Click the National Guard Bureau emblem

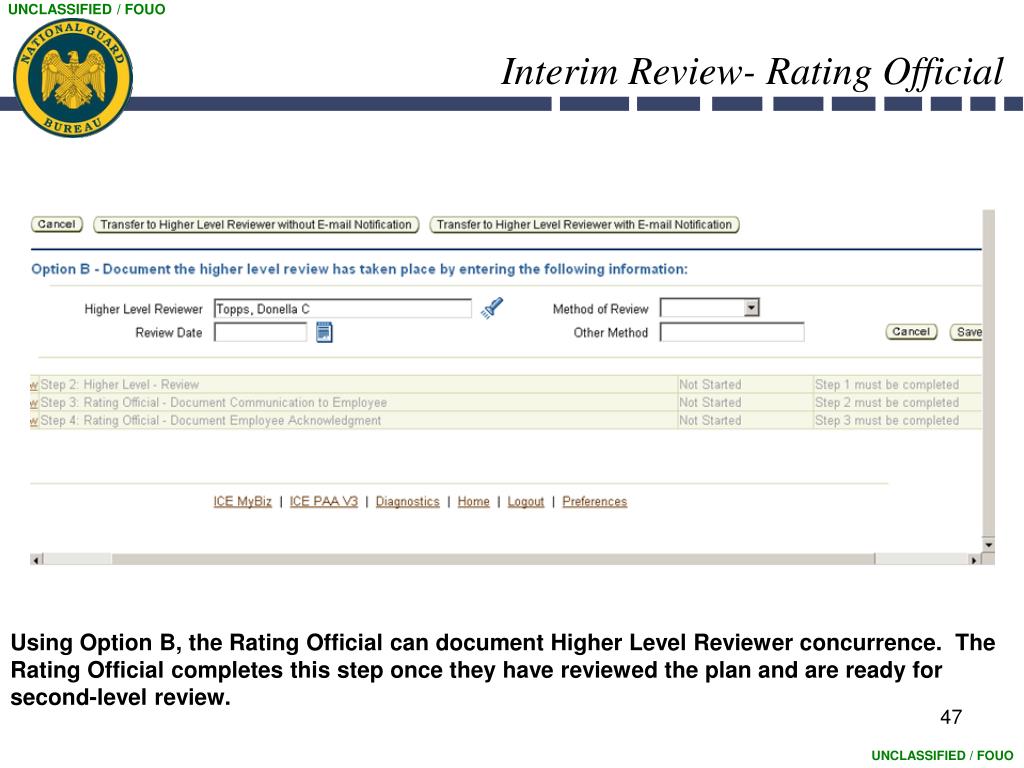pyautogui.click(x=72, y=78)
